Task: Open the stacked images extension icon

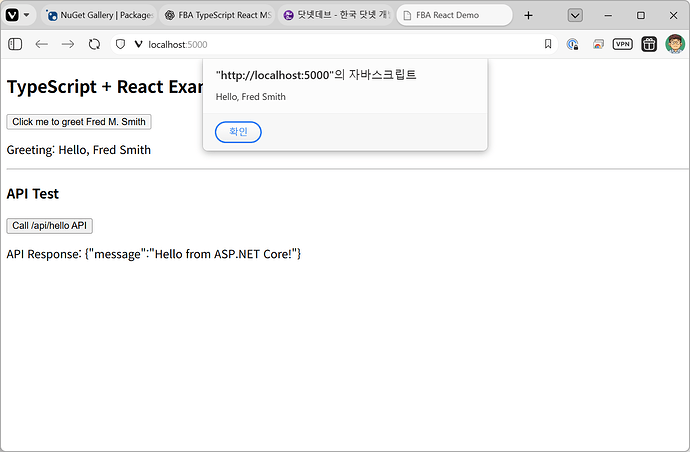Action: 598,44
